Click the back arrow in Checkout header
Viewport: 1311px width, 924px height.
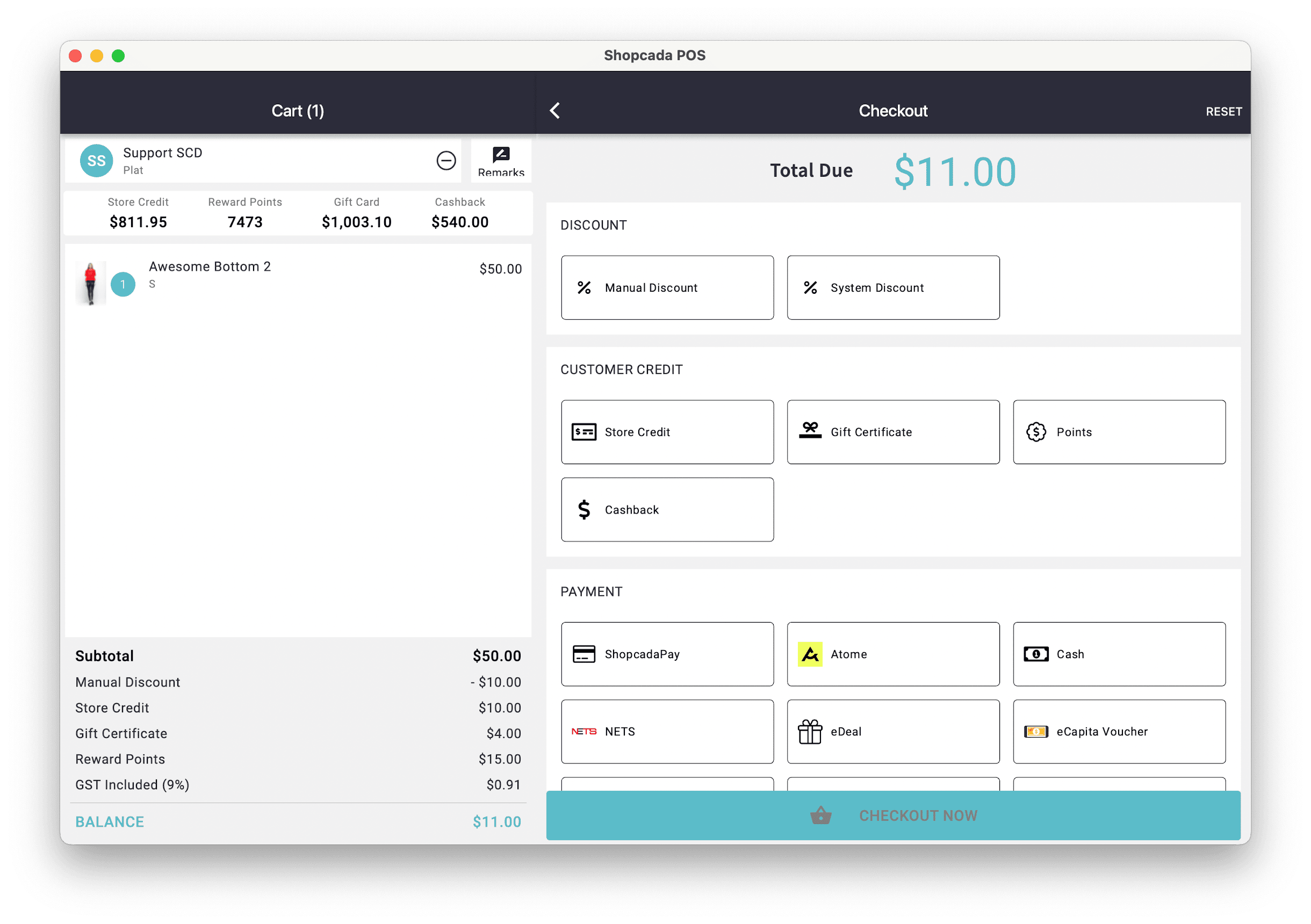554,111
